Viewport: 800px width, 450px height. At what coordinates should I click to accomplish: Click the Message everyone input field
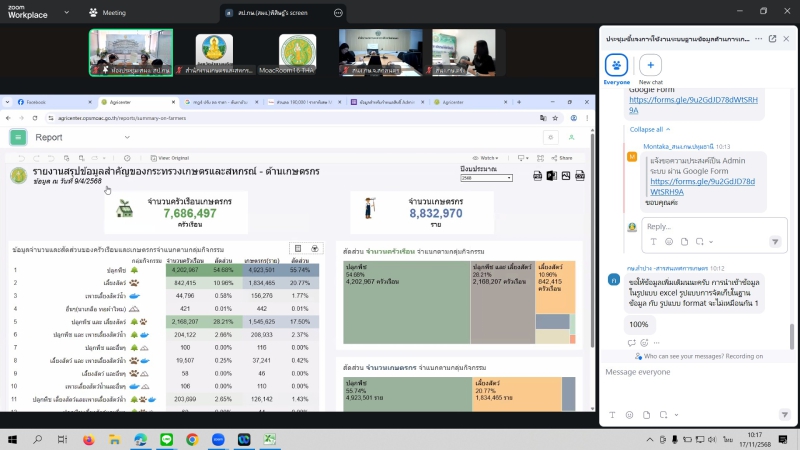[x=690, y=372]
